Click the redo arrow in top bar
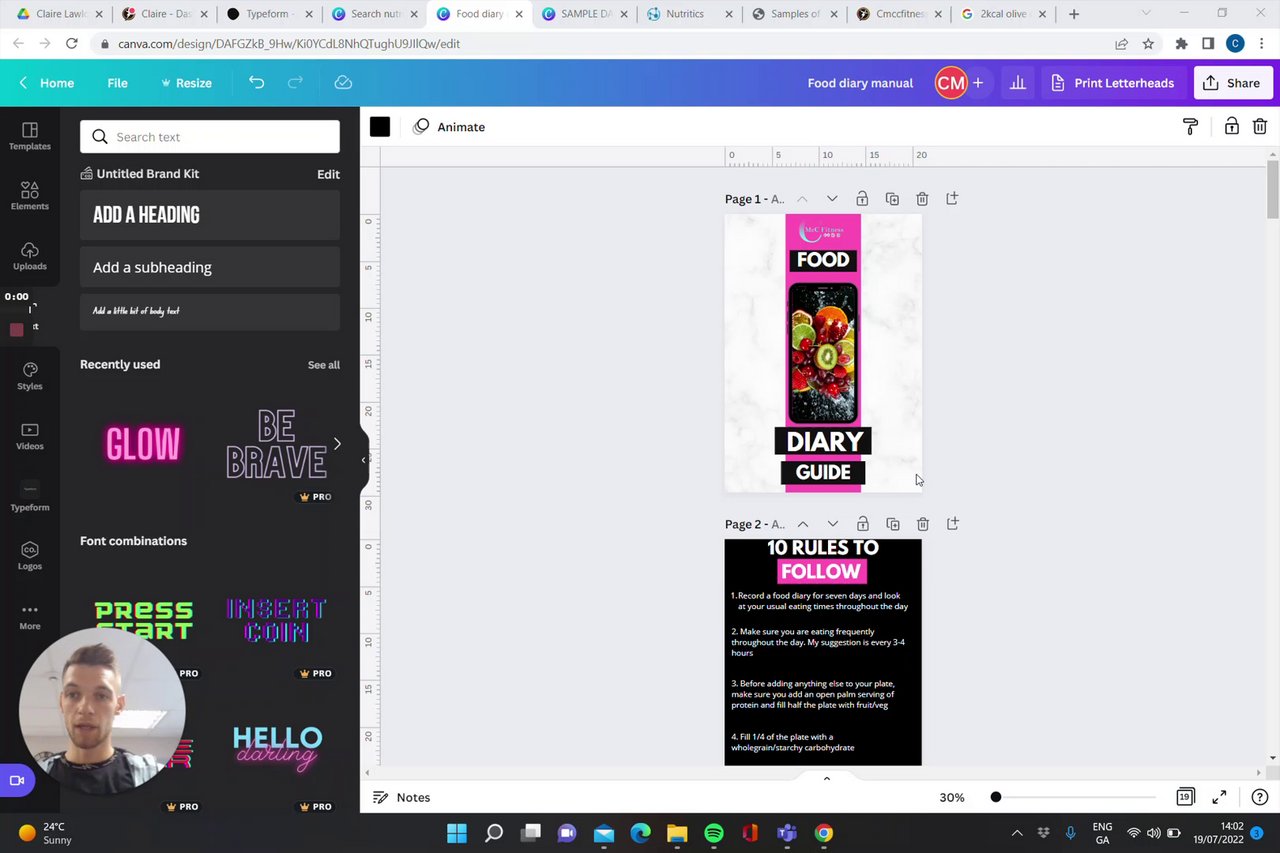Viewport: 1280px width, 853px height. click(297, 83)
